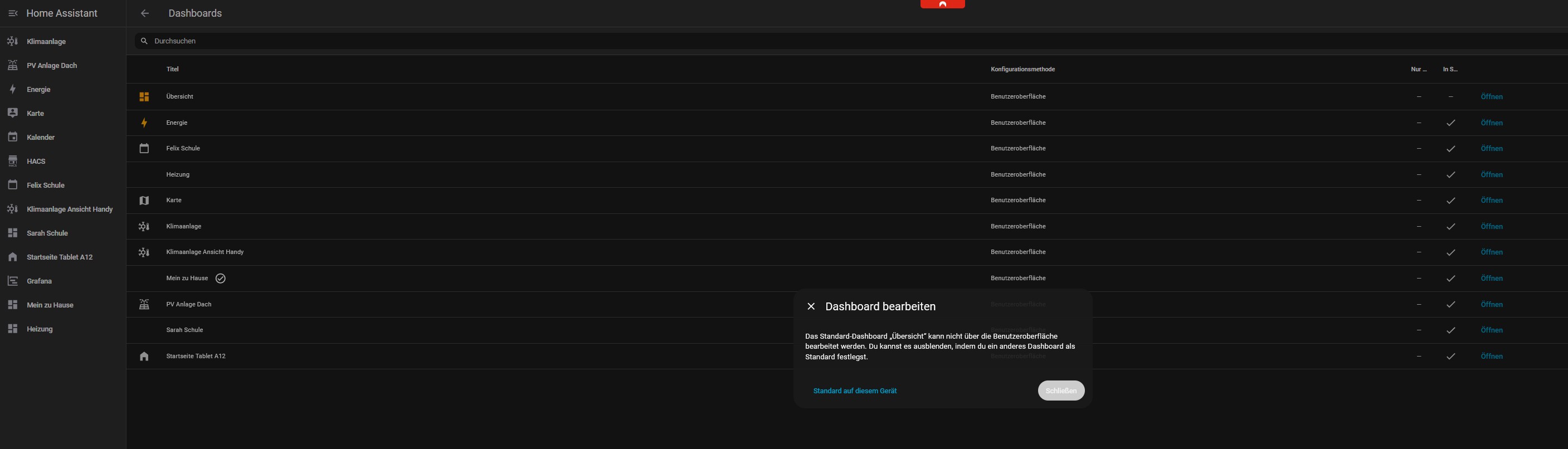
Task: Click Öffnen link for Energie dashboard
Action: [x=1491, y=123]
